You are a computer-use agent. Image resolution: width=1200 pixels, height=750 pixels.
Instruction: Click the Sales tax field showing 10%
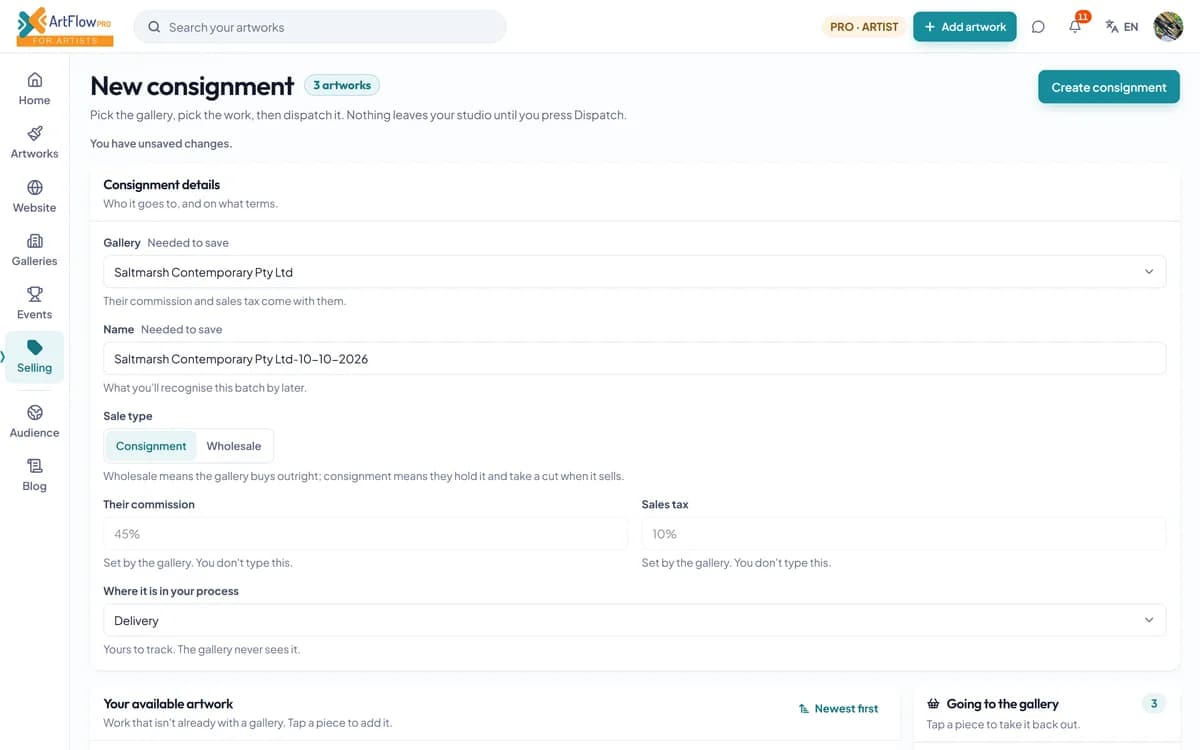[x=904, y=534]
